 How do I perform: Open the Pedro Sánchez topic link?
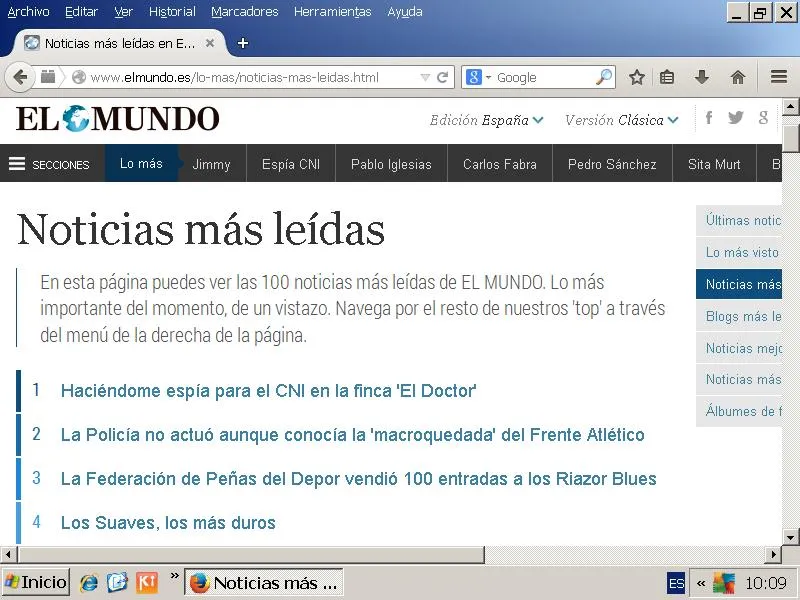tap(612, 164)
